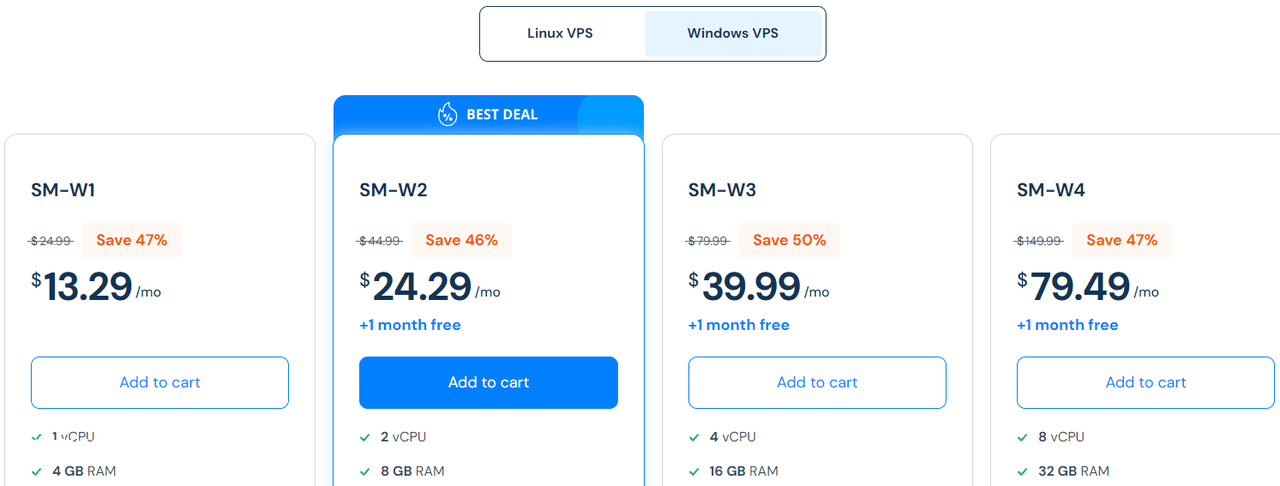This screenshot has width=1280, height=486.
Task: Add SM-W3 plan to cart
Action: (817, 383)
